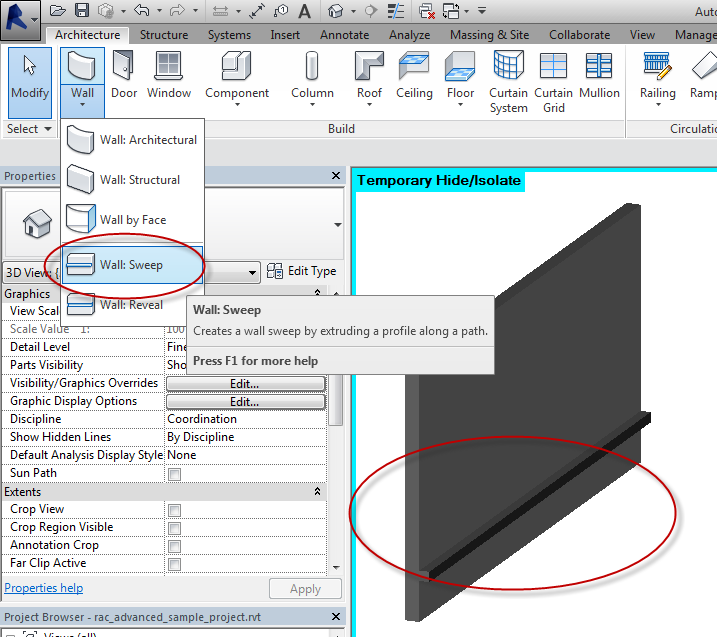Collapse the Extents section
The width and height of the screenshot is (717, 637).
click(x=317, y=492)
